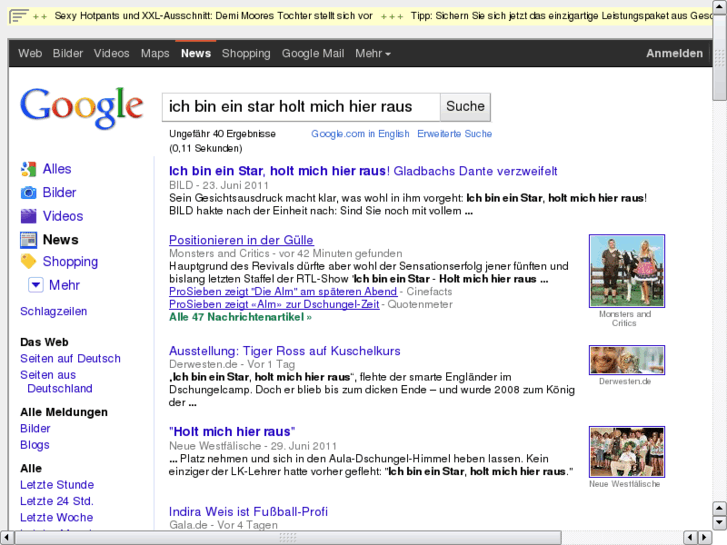Open ProSieben zeigt «Alm» zur Dschungel-Zeit link

(x=274, y=304)
